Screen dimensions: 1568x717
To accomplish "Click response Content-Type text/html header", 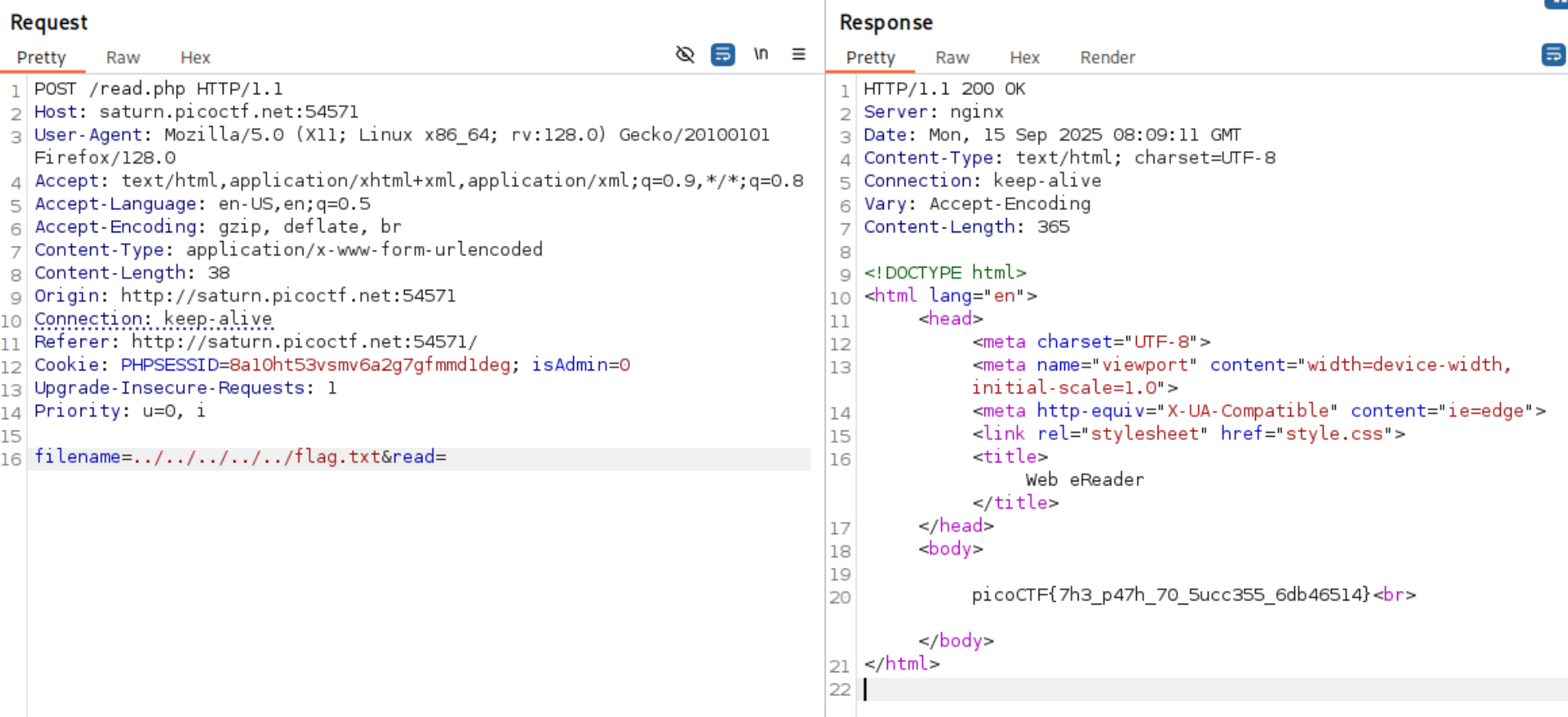I will pyautogui.click(x=1070, y=158).
